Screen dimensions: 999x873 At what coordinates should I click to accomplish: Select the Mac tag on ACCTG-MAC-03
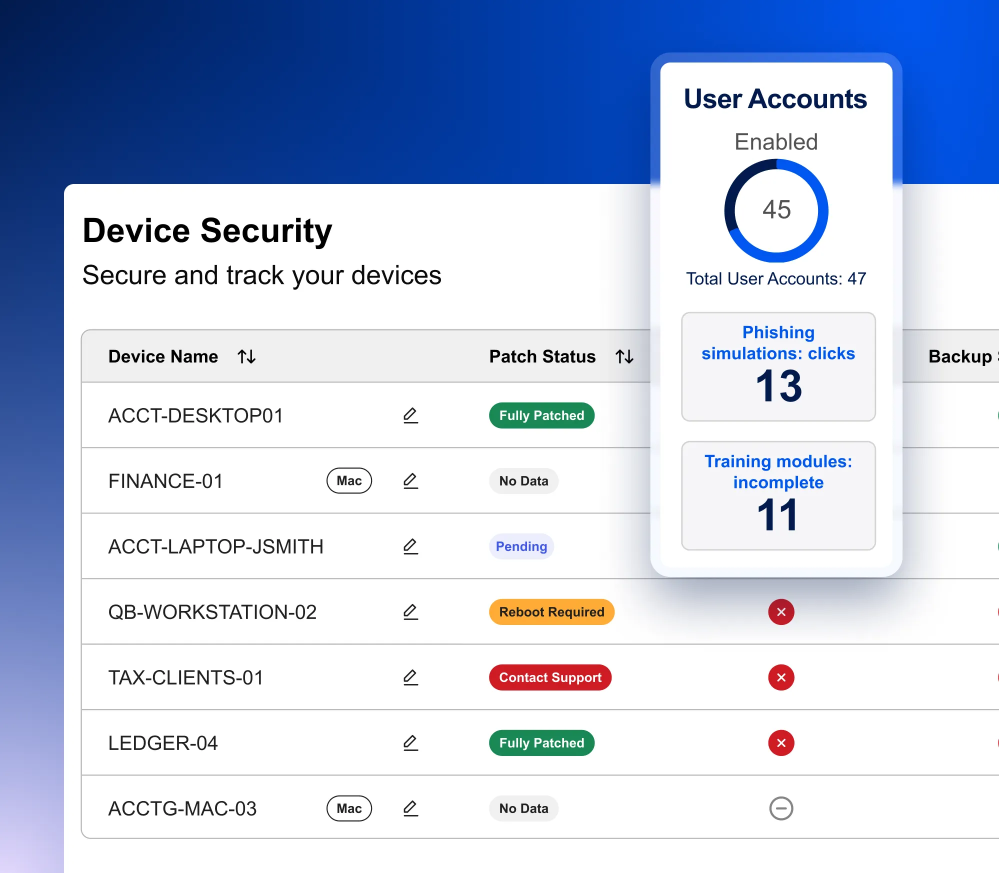pos(349,808)
